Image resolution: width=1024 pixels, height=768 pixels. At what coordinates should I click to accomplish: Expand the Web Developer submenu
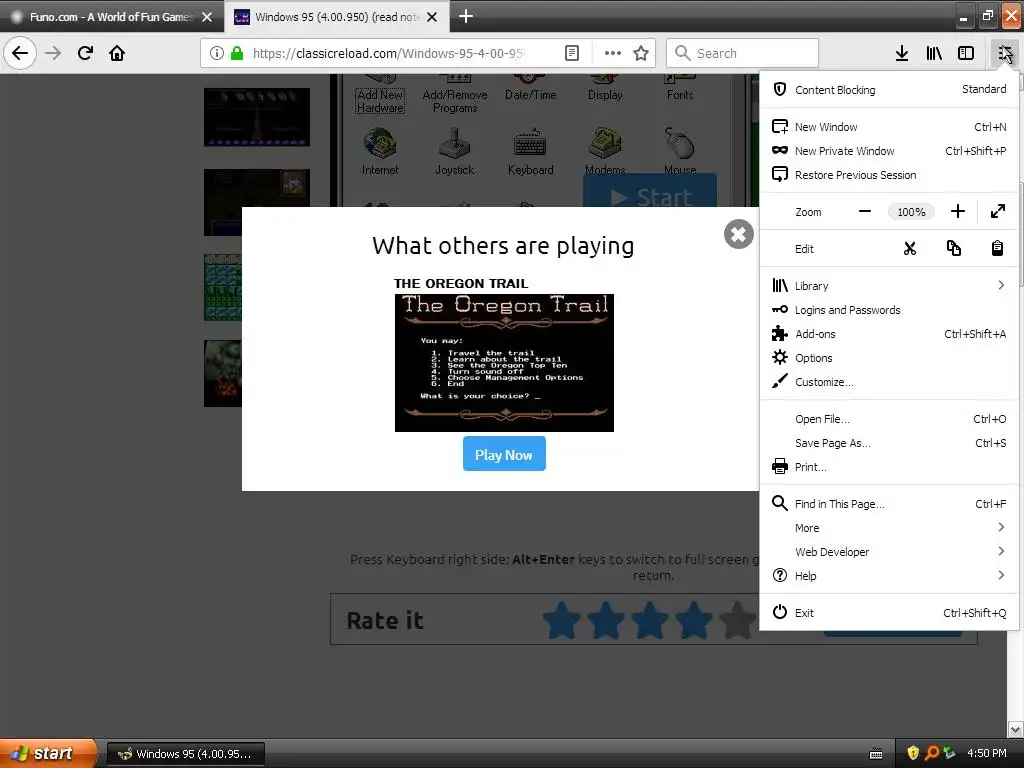(x=889, y=552)
